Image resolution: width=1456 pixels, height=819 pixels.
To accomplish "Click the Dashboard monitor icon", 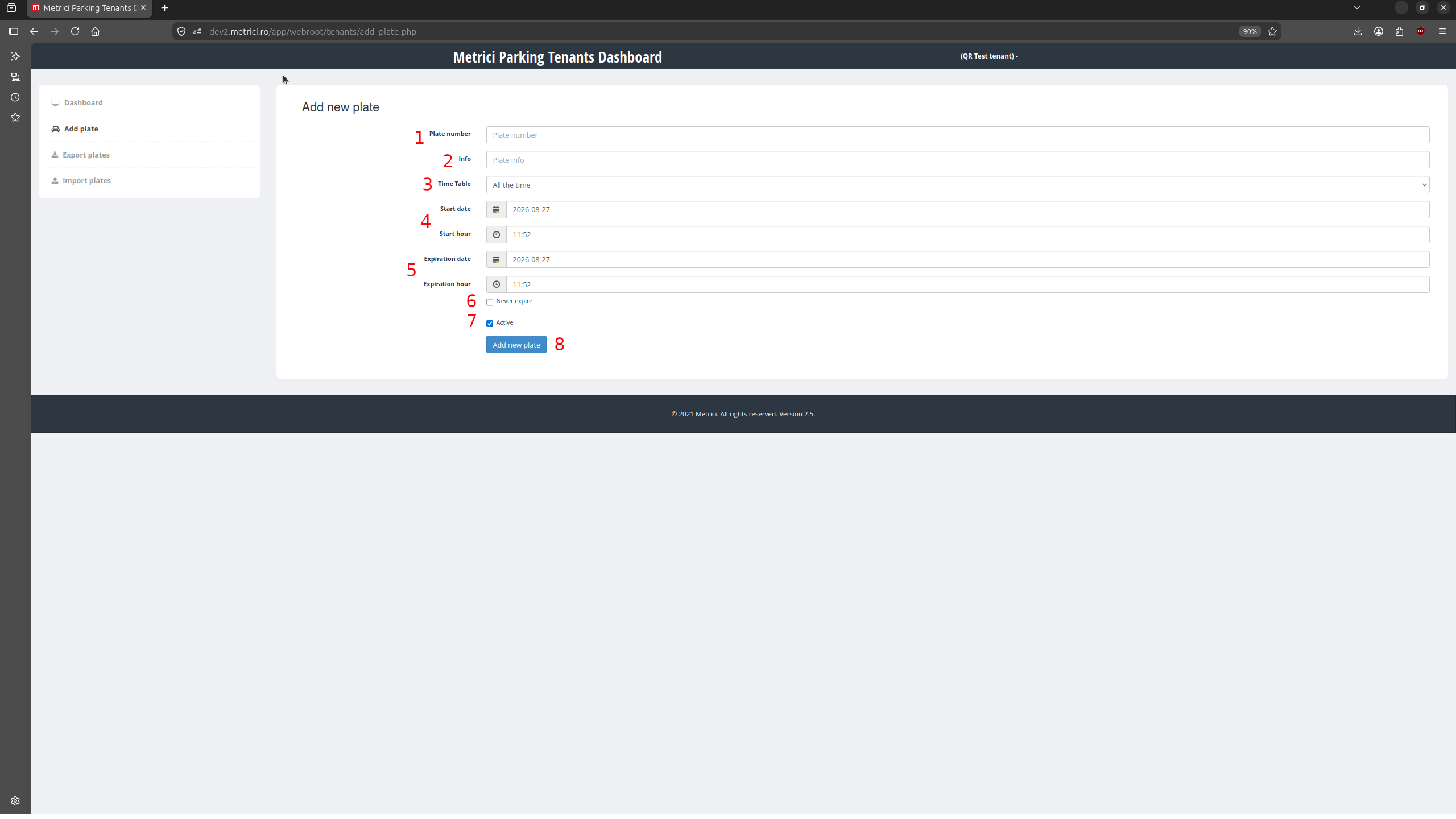I will (55, 102).
